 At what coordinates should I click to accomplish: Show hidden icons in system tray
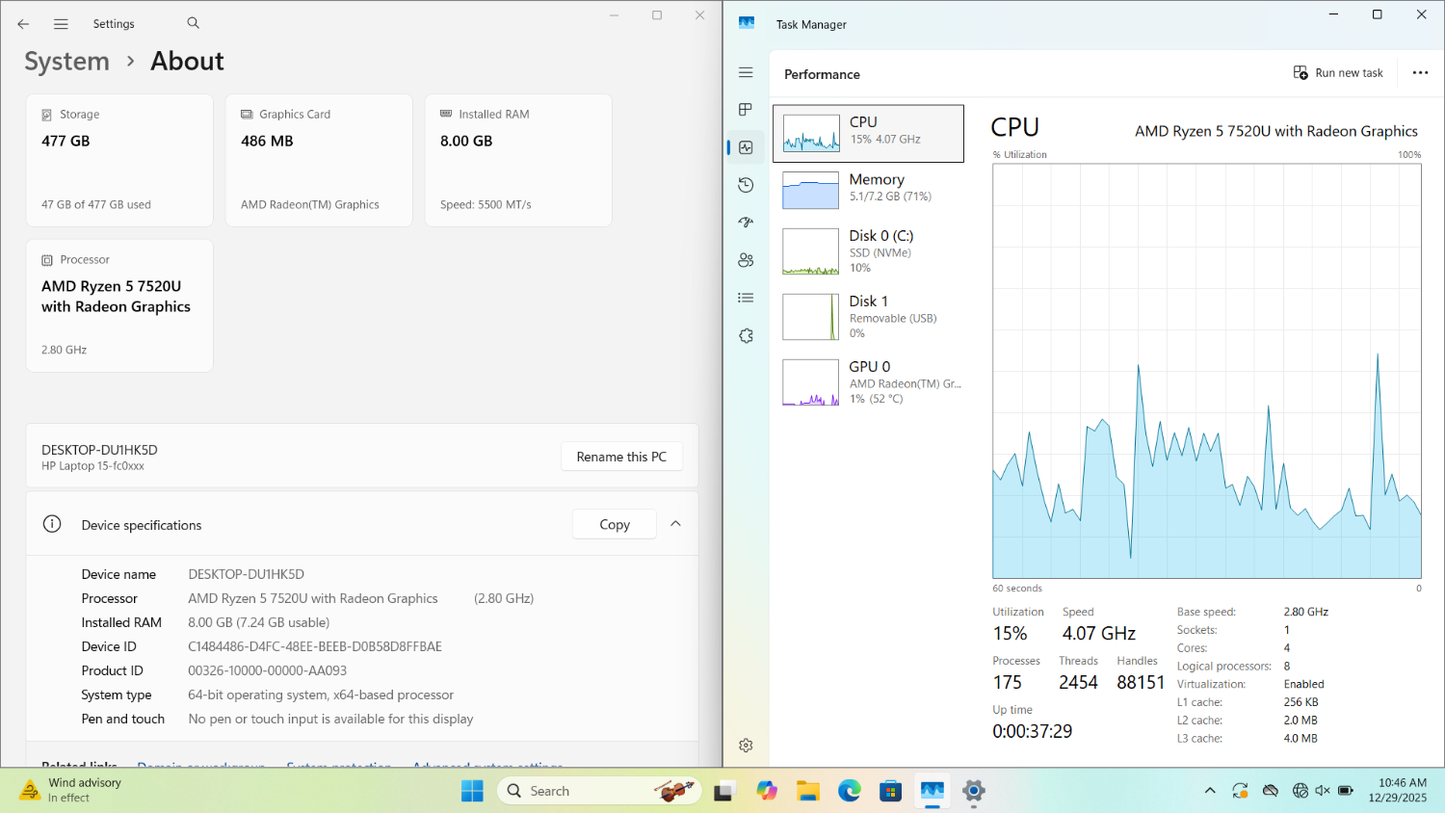pyautogui.click(x=1209, y=791)
